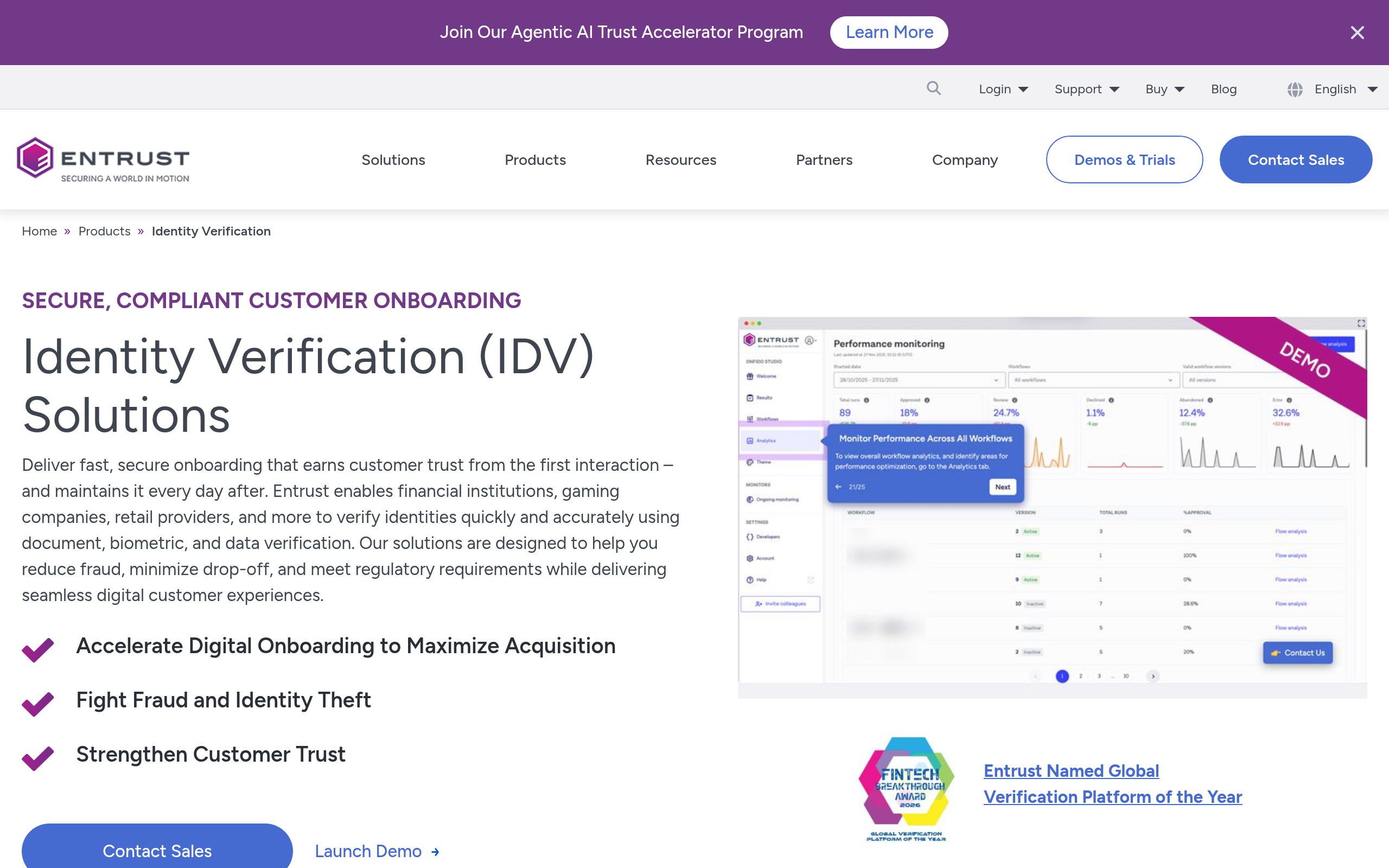
Task: Open Entrust Named Global Verification Platform link
Action: 1112,783
